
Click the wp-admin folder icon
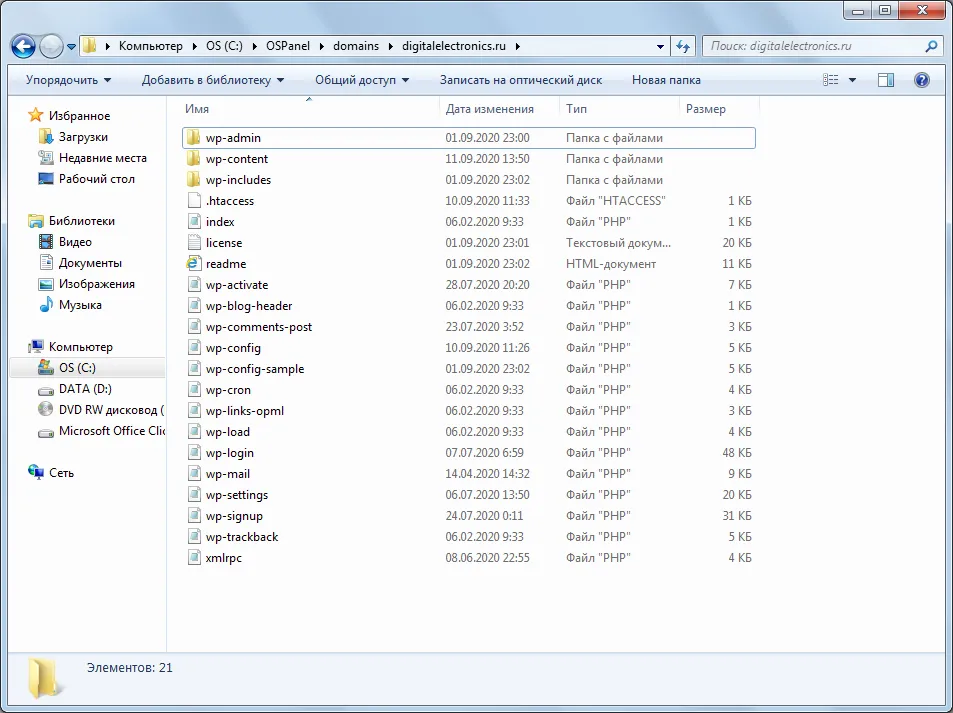coord(193,138)
